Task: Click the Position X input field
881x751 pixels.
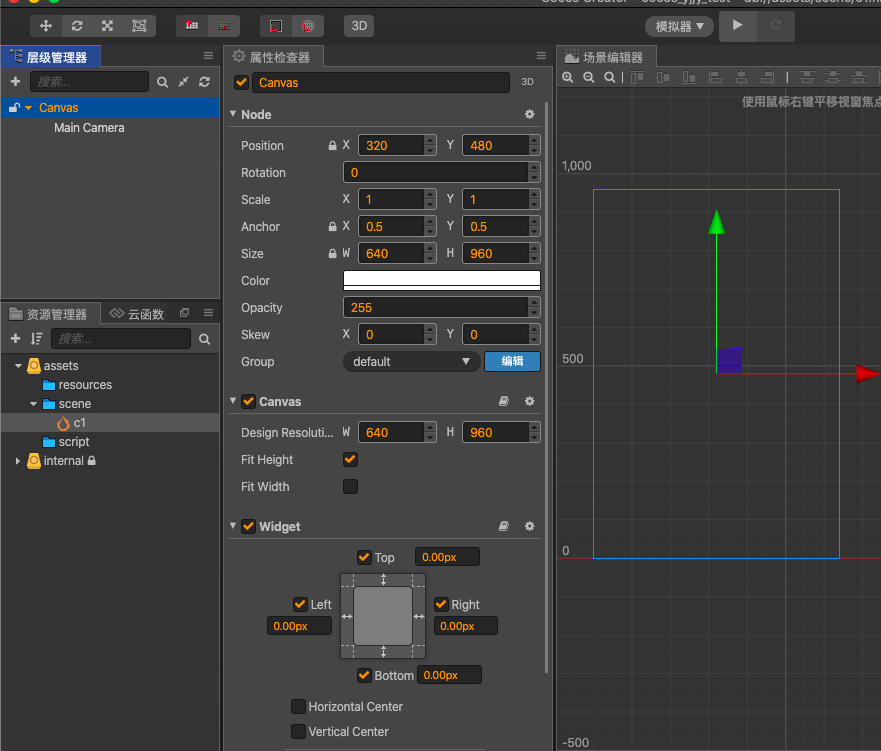Action: 391,145
